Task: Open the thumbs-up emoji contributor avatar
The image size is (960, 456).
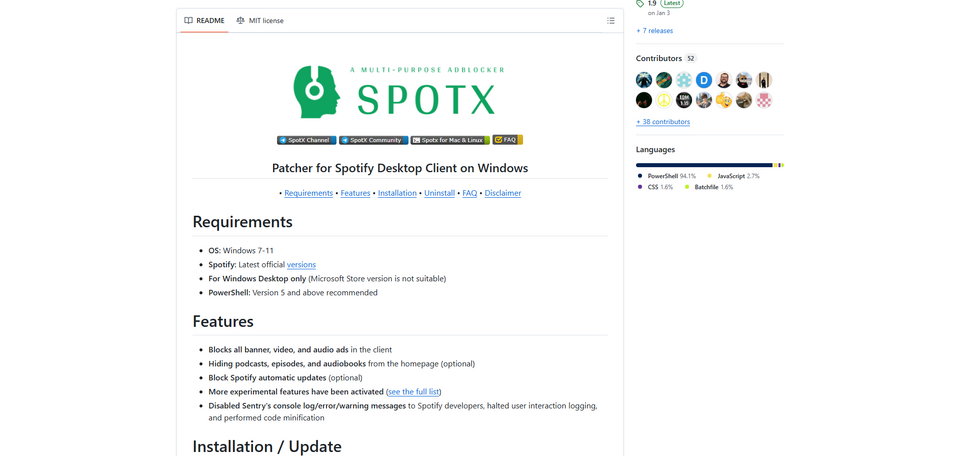Action: click(724, 100)
